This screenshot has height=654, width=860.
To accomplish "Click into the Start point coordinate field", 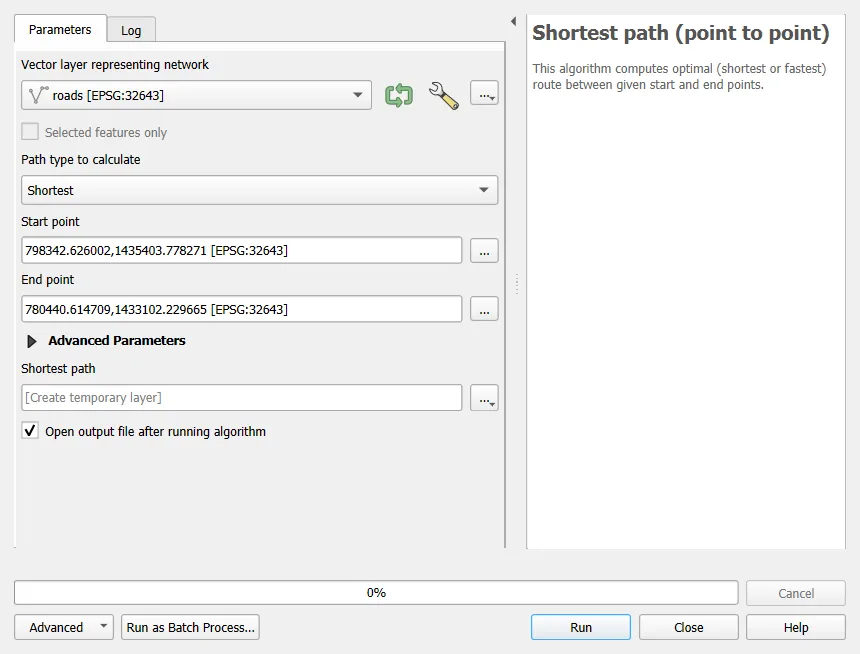I will click(x=242, y=250).
